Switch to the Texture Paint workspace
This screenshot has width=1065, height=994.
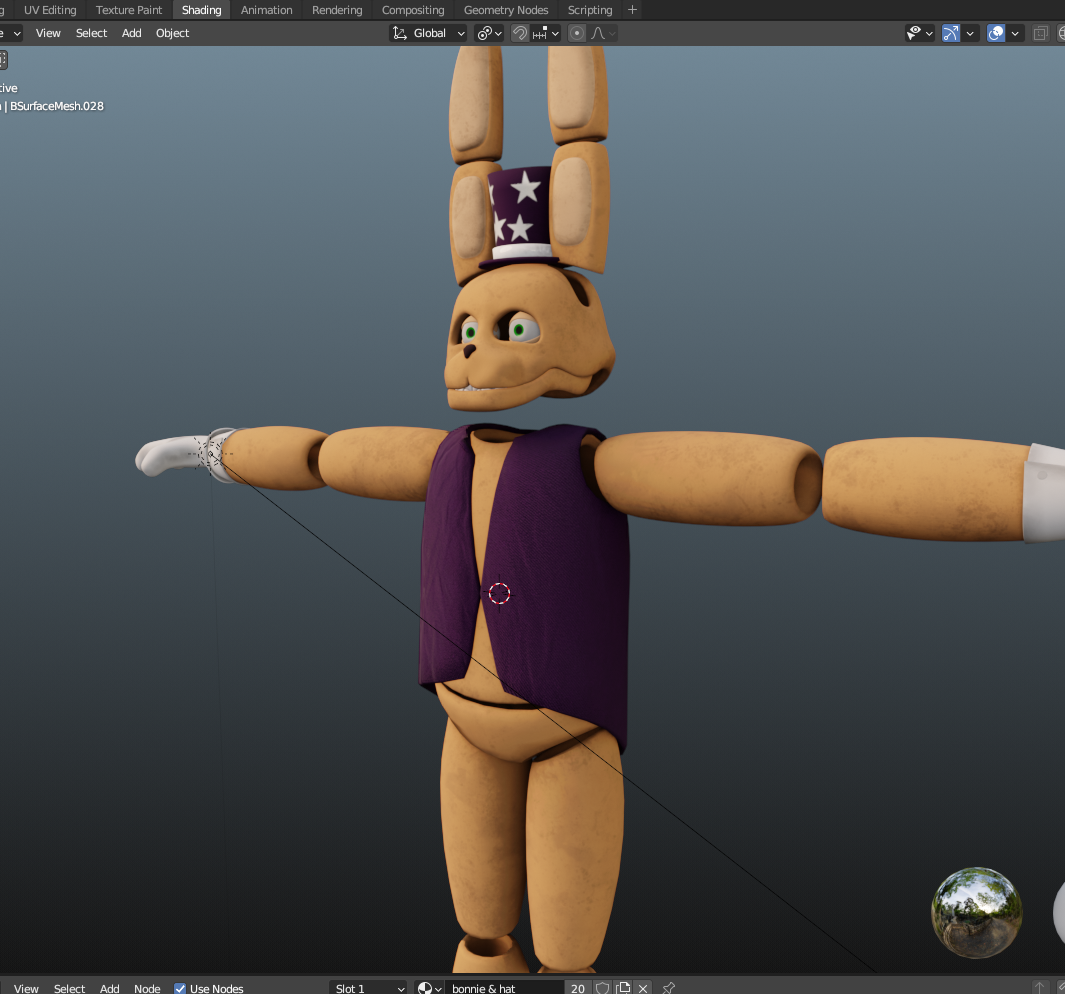(x=129, y=10)
